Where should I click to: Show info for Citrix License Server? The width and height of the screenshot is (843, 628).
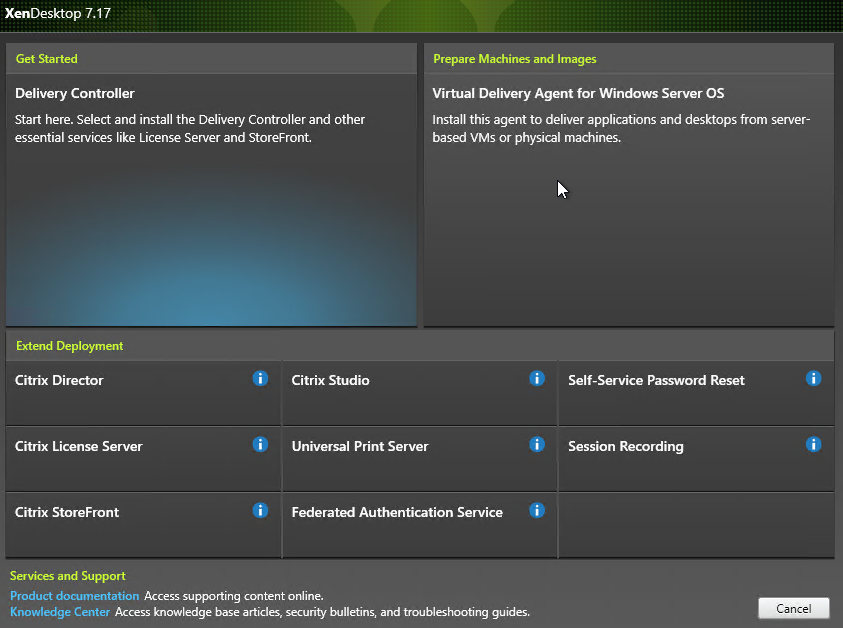(x=260, y=444)
